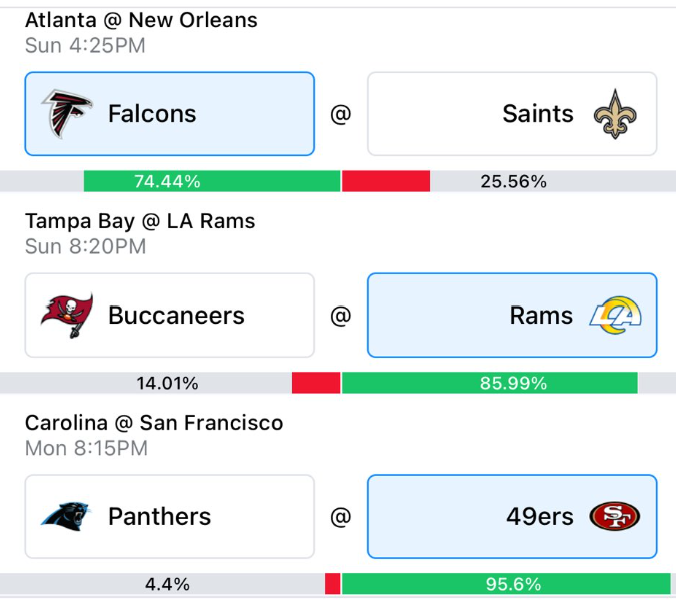Pick the Buccaneers team name

(176, 316)
